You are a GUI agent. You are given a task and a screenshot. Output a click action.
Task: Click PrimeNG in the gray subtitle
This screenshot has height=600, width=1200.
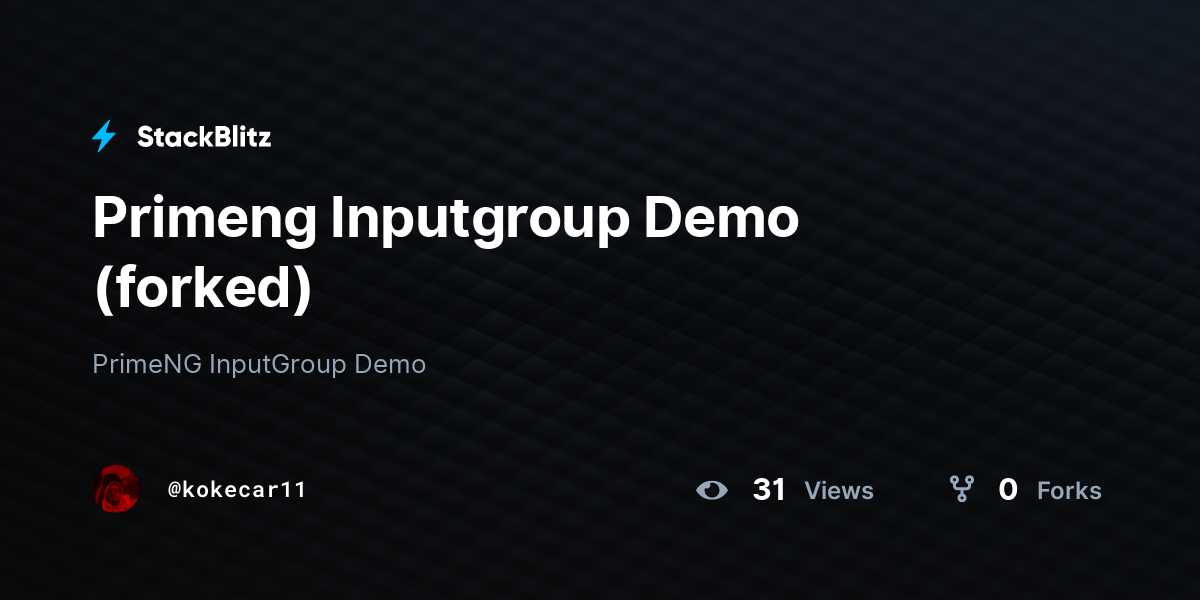pos(147,364)
